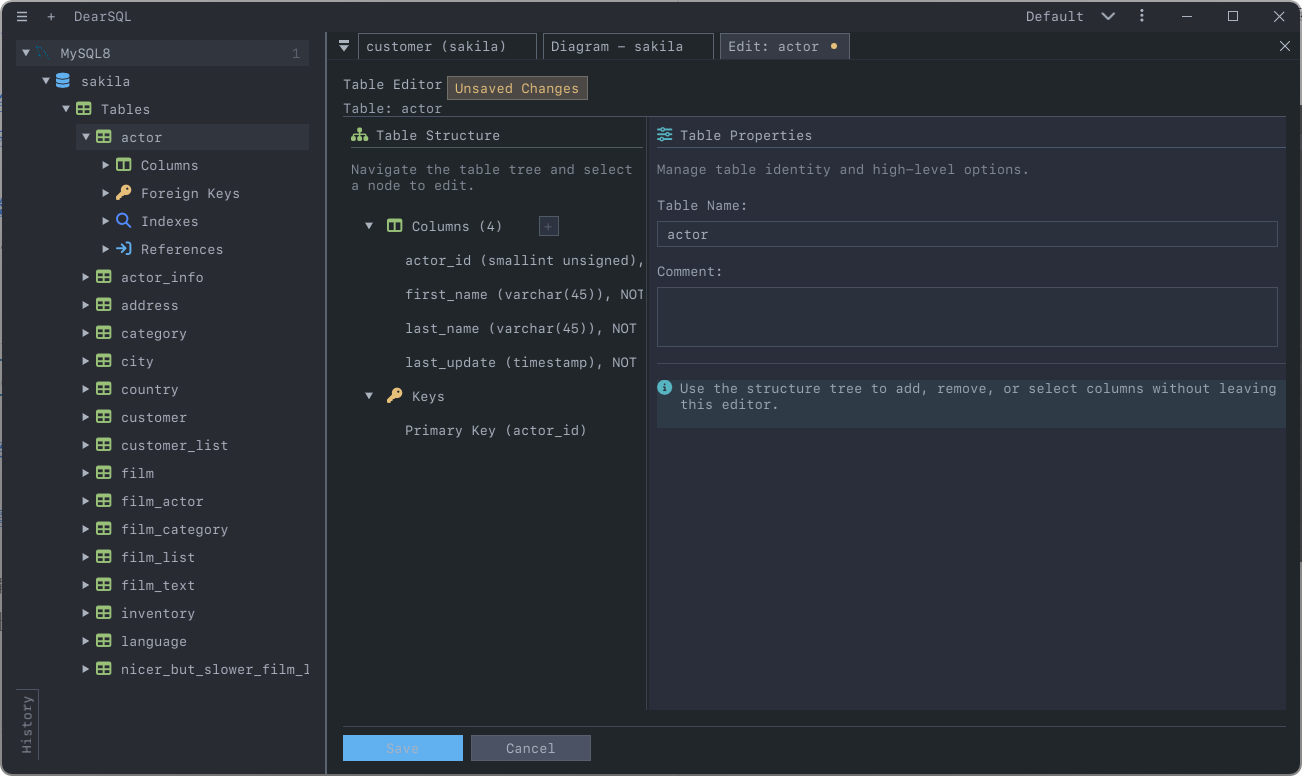
Task: Switch to the Diagram - sakila tab
Action: [x=628, y=47]
